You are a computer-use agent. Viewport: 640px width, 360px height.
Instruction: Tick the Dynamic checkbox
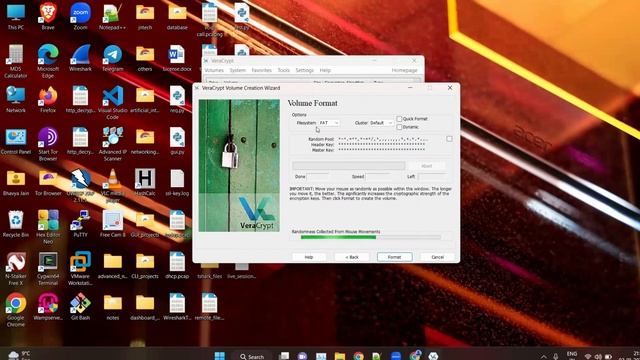399,127
